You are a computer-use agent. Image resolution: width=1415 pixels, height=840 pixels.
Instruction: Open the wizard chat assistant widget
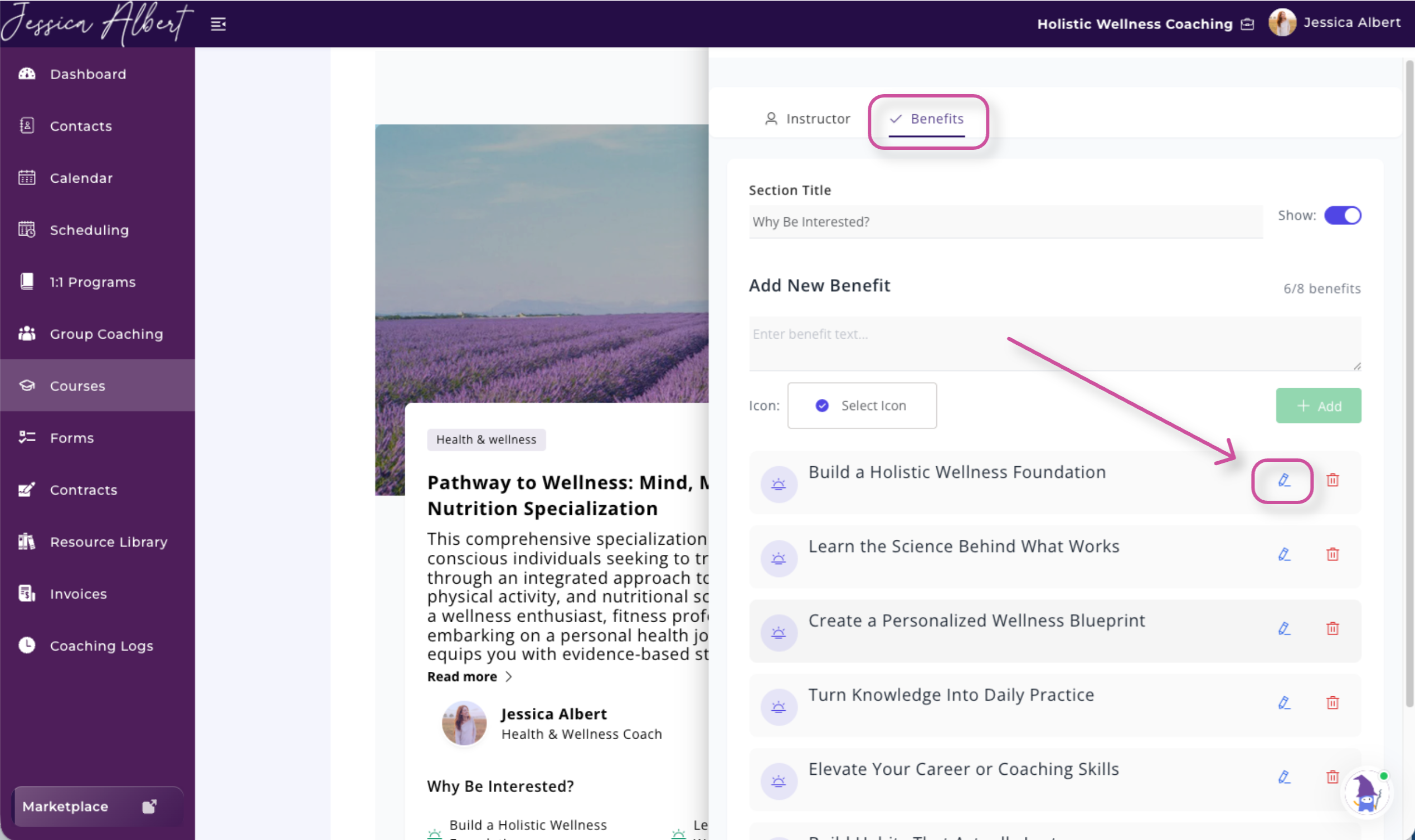[x=1367, y=793]
